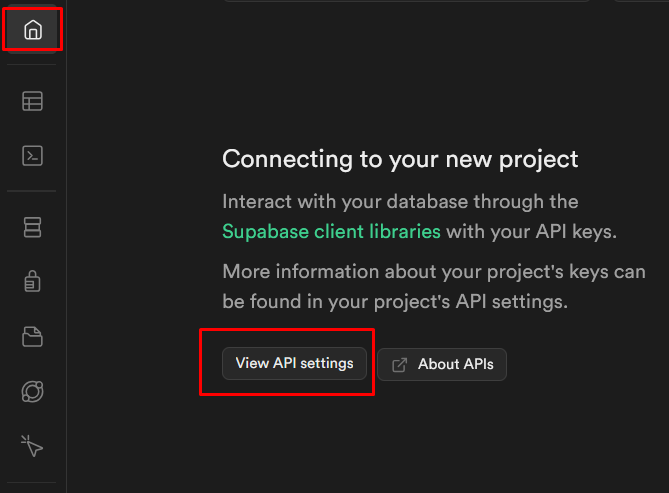Click the Connecting to your new project heading
The image size is (669, 493).
tap(400, 160)
